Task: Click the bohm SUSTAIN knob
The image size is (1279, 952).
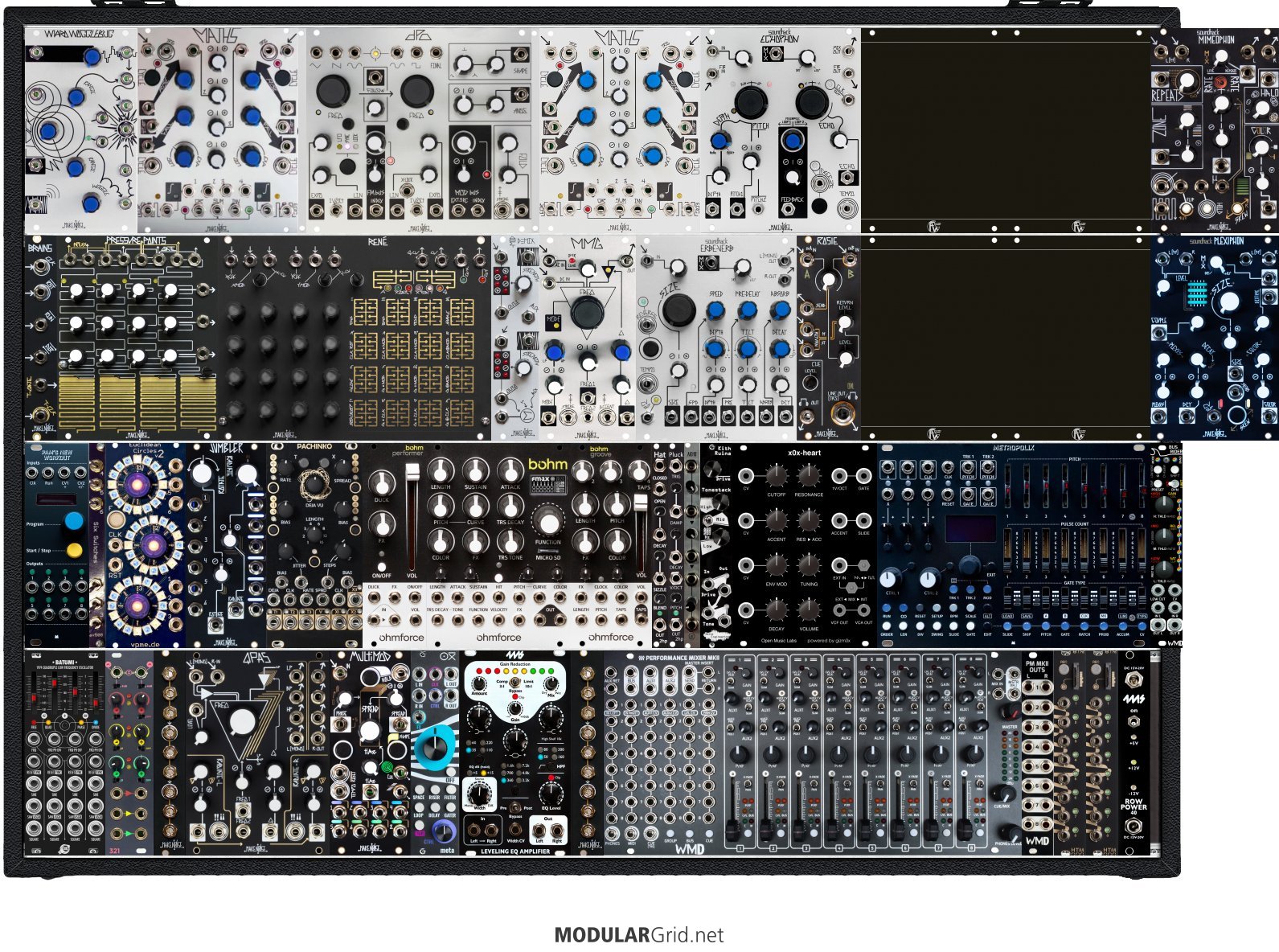Action: tap(475, 470)
